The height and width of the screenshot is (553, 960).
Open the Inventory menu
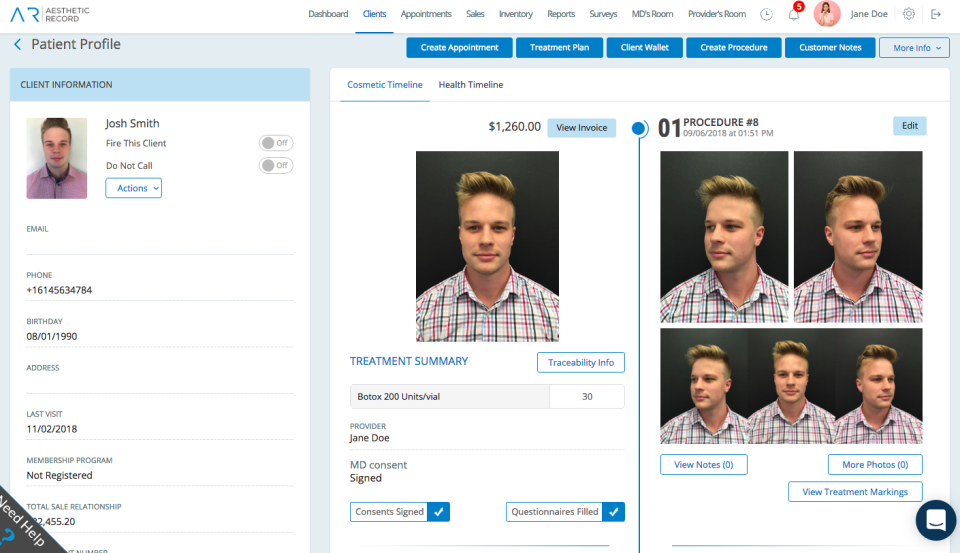click(x=516, y=13)
